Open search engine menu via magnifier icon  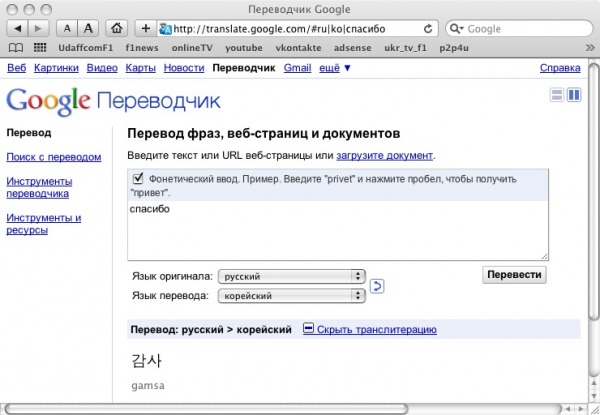click(x=456, y=29)
